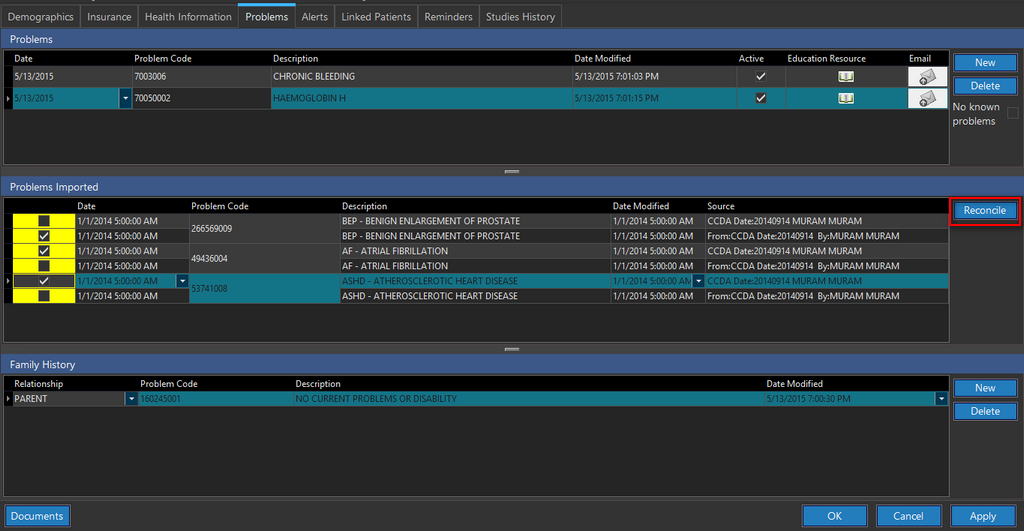Switch to the Alerts tab

click(x=314, y=17)
